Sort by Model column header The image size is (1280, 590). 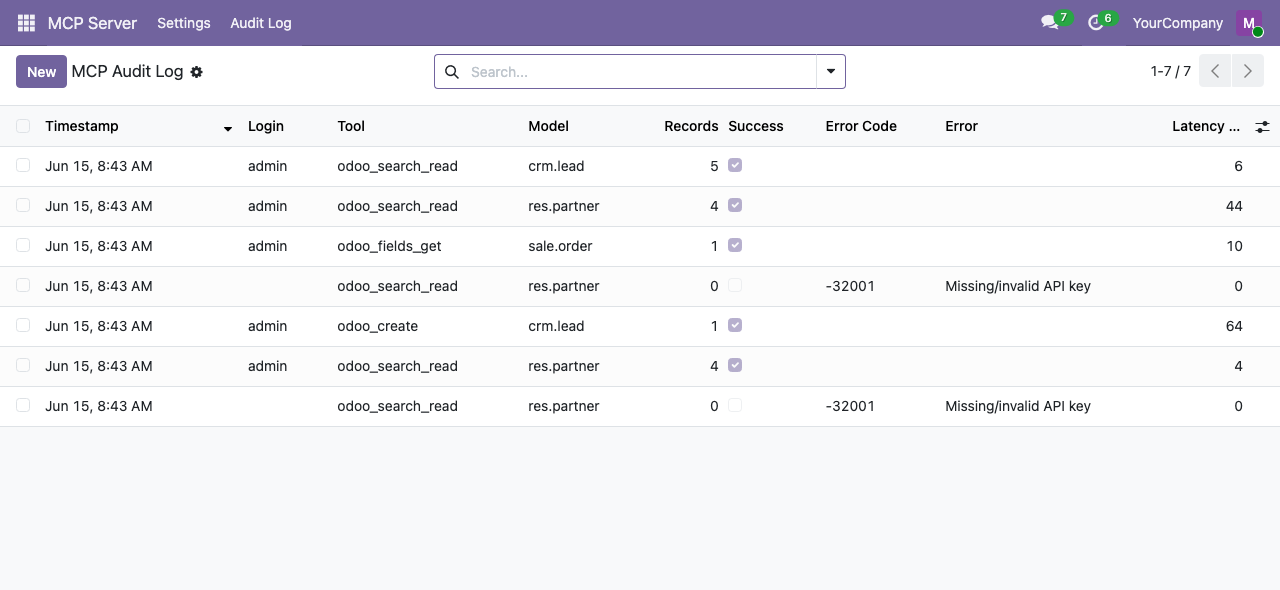548,126
